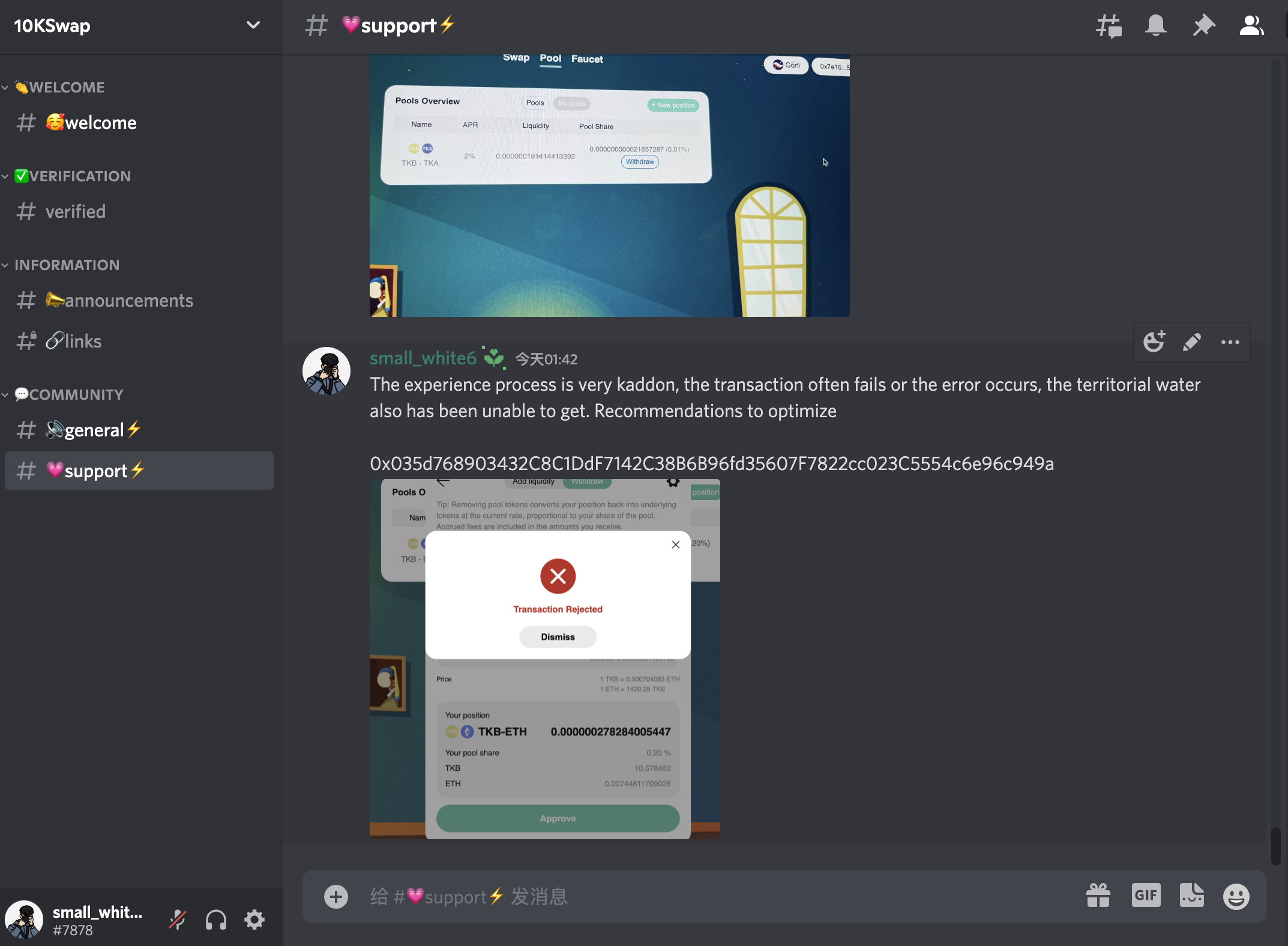This screenshot has width=1288, height=946.
Task: Click small_white6 #7878 in user panel
Action: tap(96, 920)
